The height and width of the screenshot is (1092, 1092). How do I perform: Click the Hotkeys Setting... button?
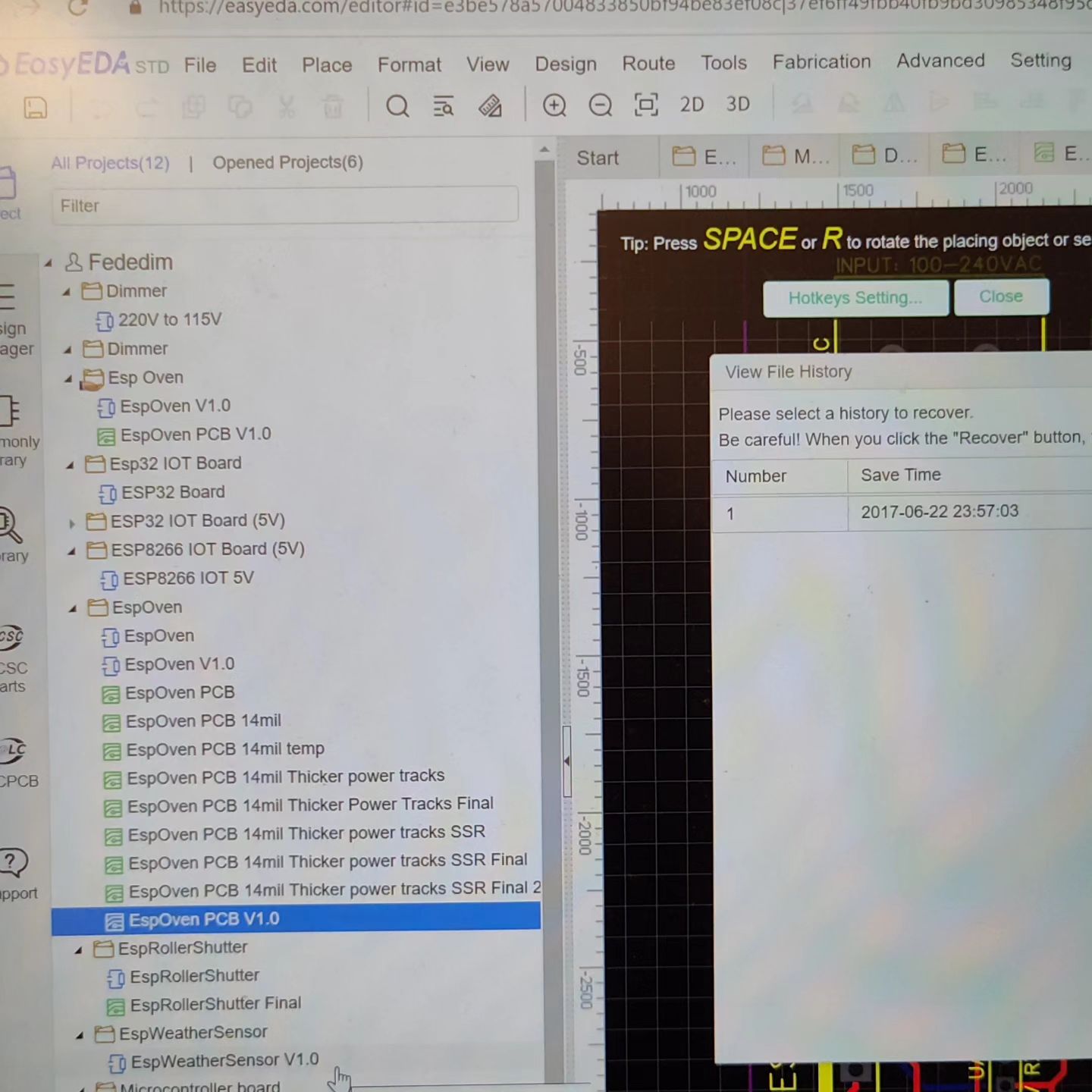click(855, 298)
